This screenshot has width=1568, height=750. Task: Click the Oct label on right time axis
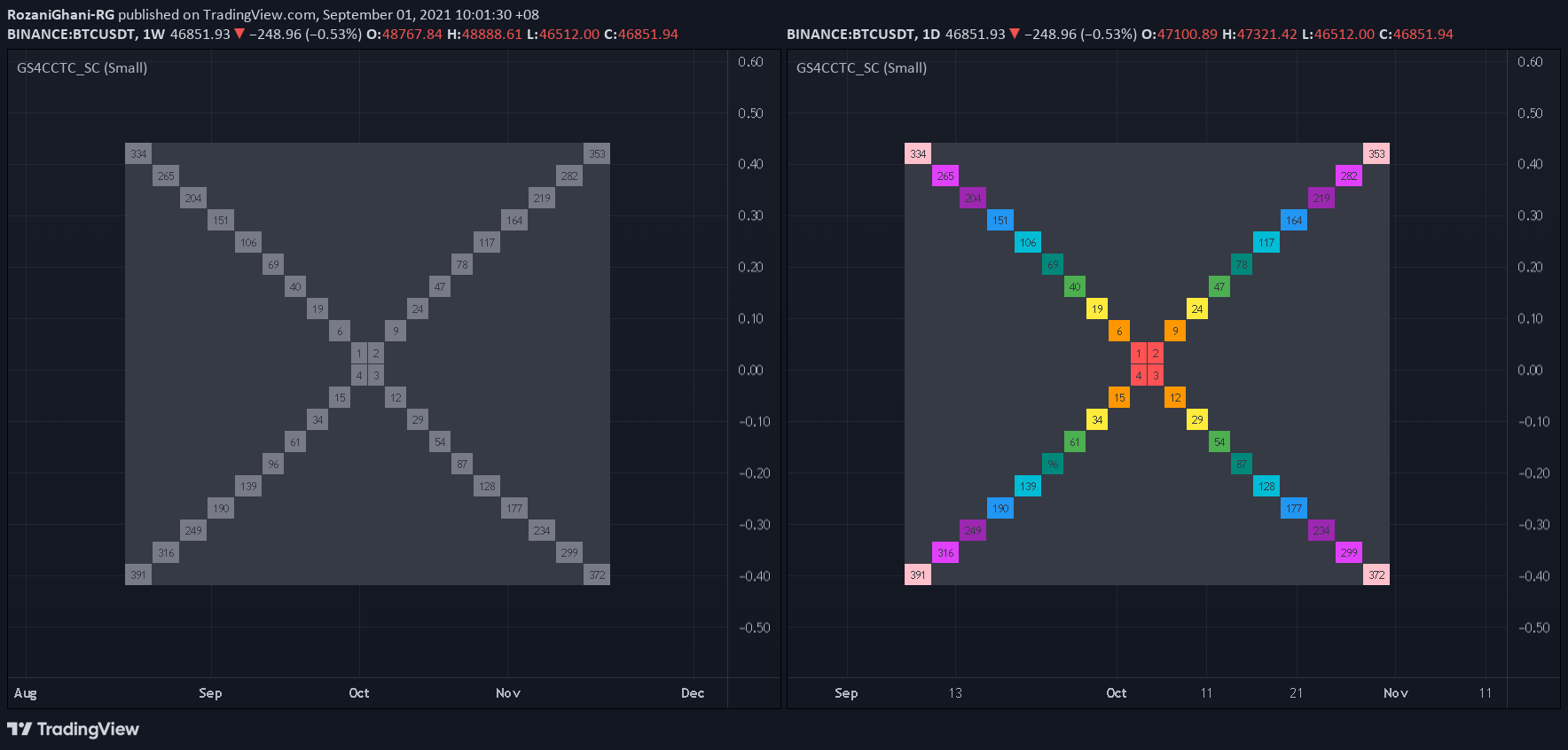coord(1117,693)
